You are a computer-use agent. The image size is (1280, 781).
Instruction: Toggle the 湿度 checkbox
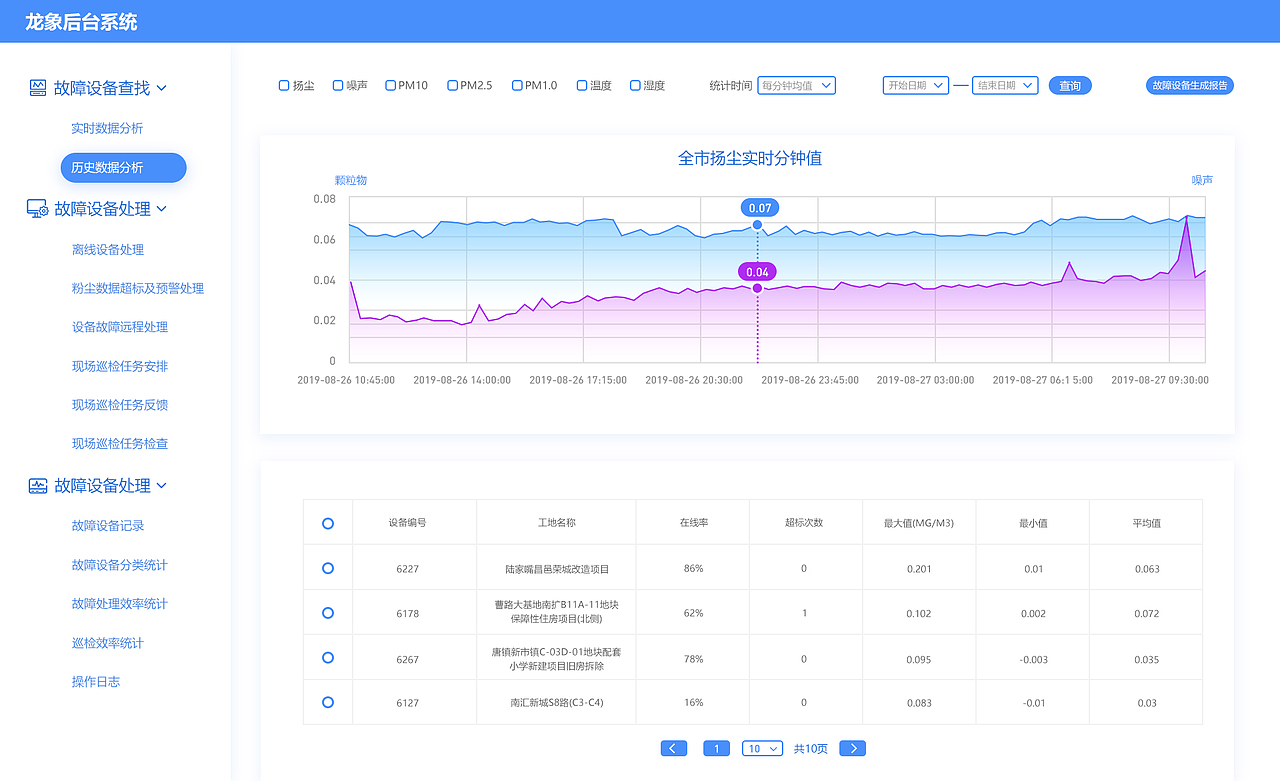click(x=635, y=86)
